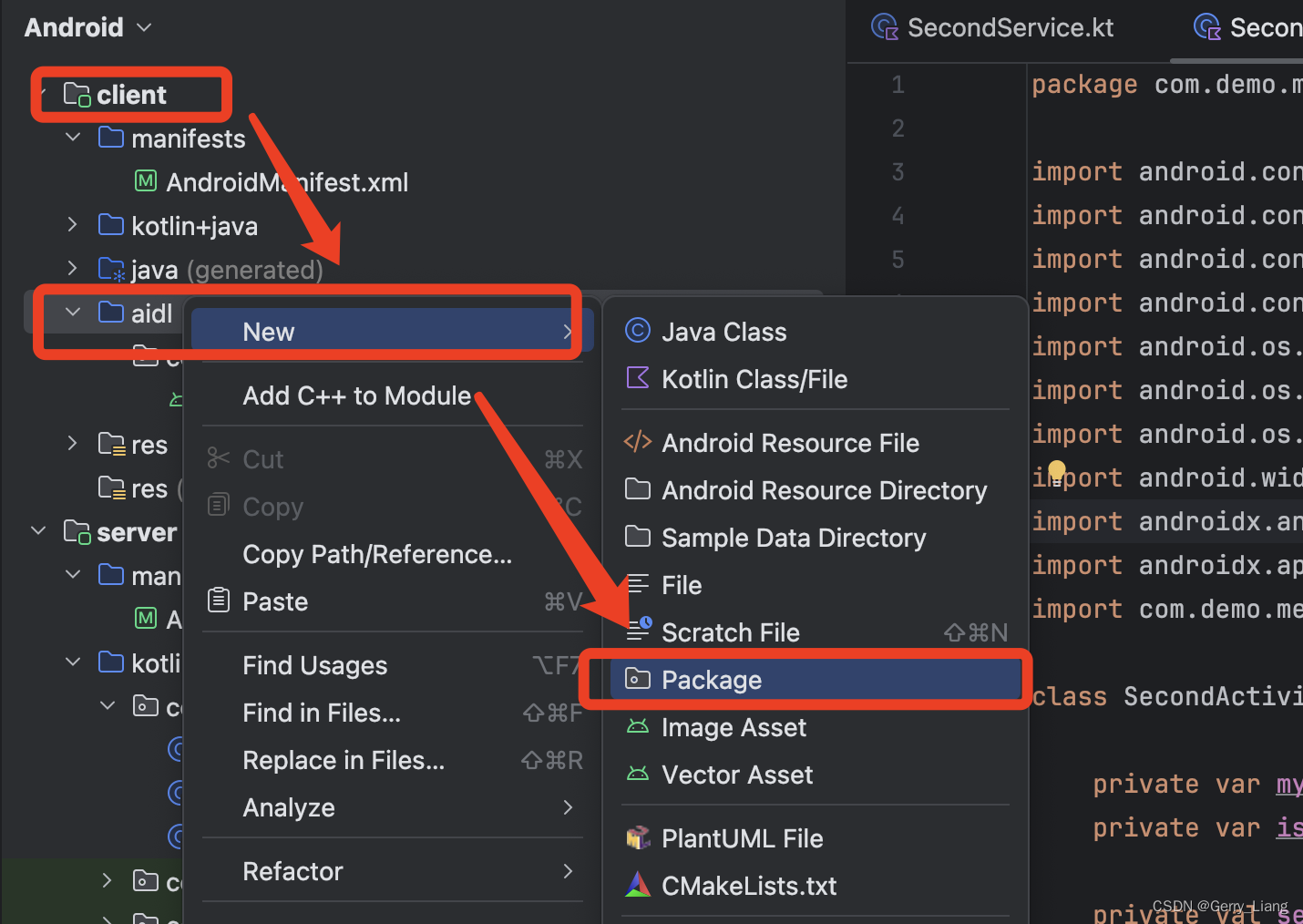
Task: Click the java generated folder icon
Action: tap(111, 269)
